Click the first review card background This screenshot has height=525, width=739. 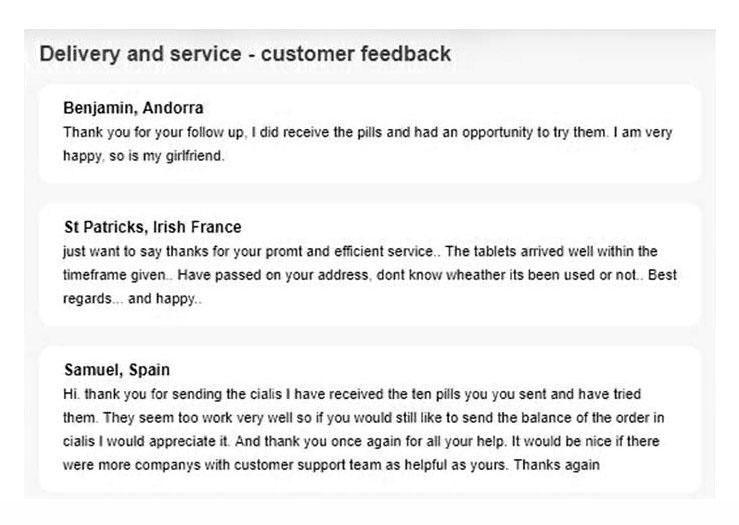[x=370, y=134]
